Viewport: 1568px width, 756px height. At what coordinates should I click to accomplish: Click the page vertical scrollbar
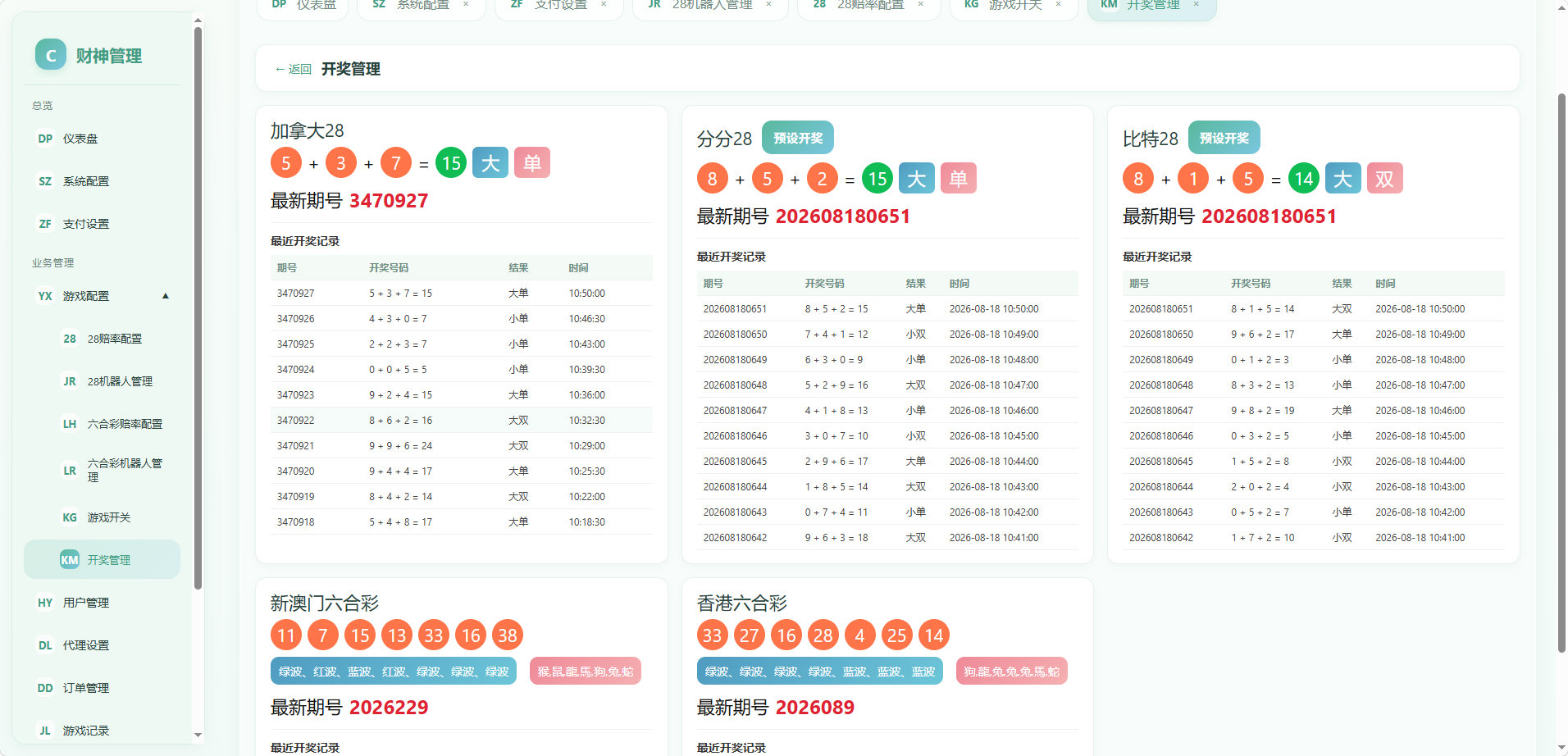click(1561, 373)
